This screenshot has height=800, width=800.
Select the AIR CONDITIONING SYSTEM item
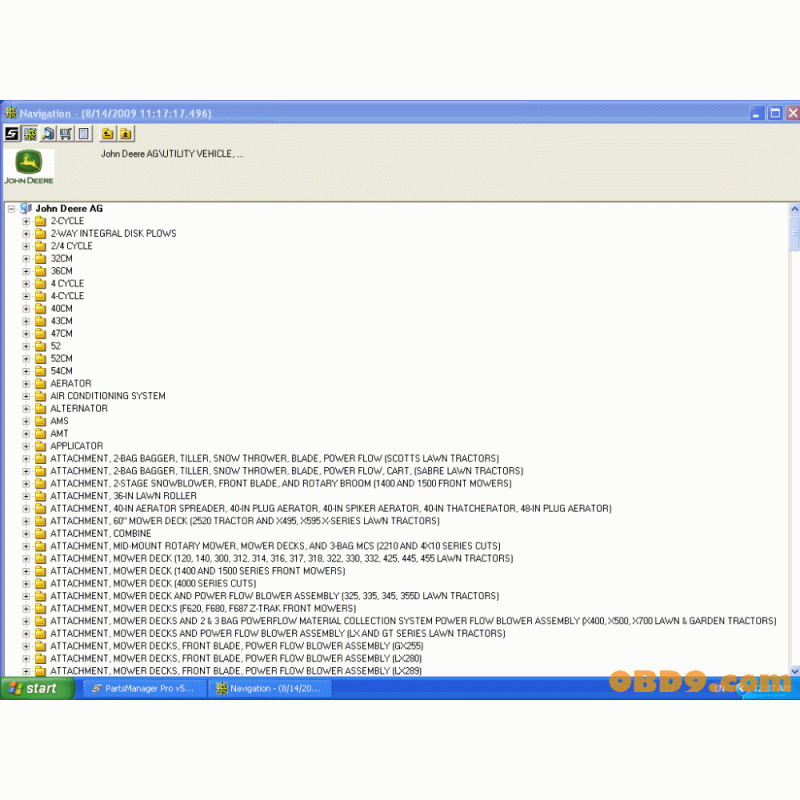point(108,396)
